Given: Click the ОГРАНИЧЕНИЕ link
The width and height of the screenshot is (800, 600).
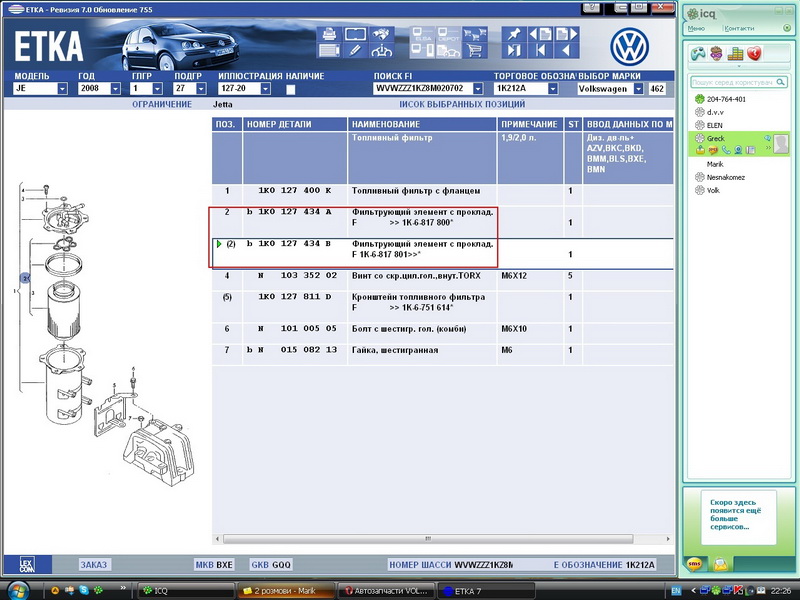Looking at the screenshot, I should 162,104.
